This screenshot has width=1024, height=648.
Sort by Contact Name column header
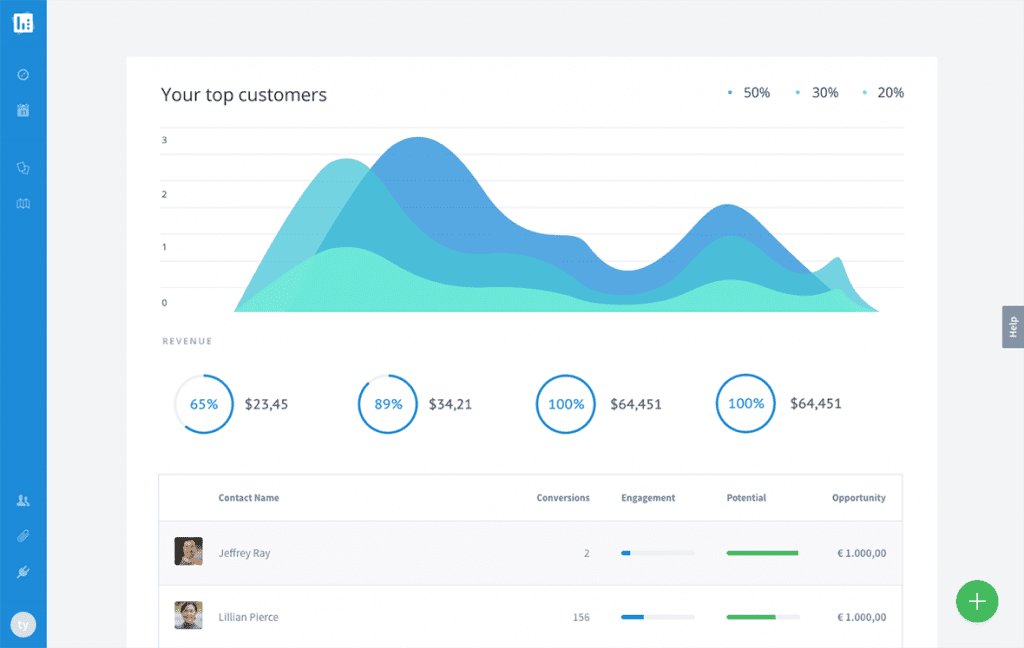[x=249, y=498]
